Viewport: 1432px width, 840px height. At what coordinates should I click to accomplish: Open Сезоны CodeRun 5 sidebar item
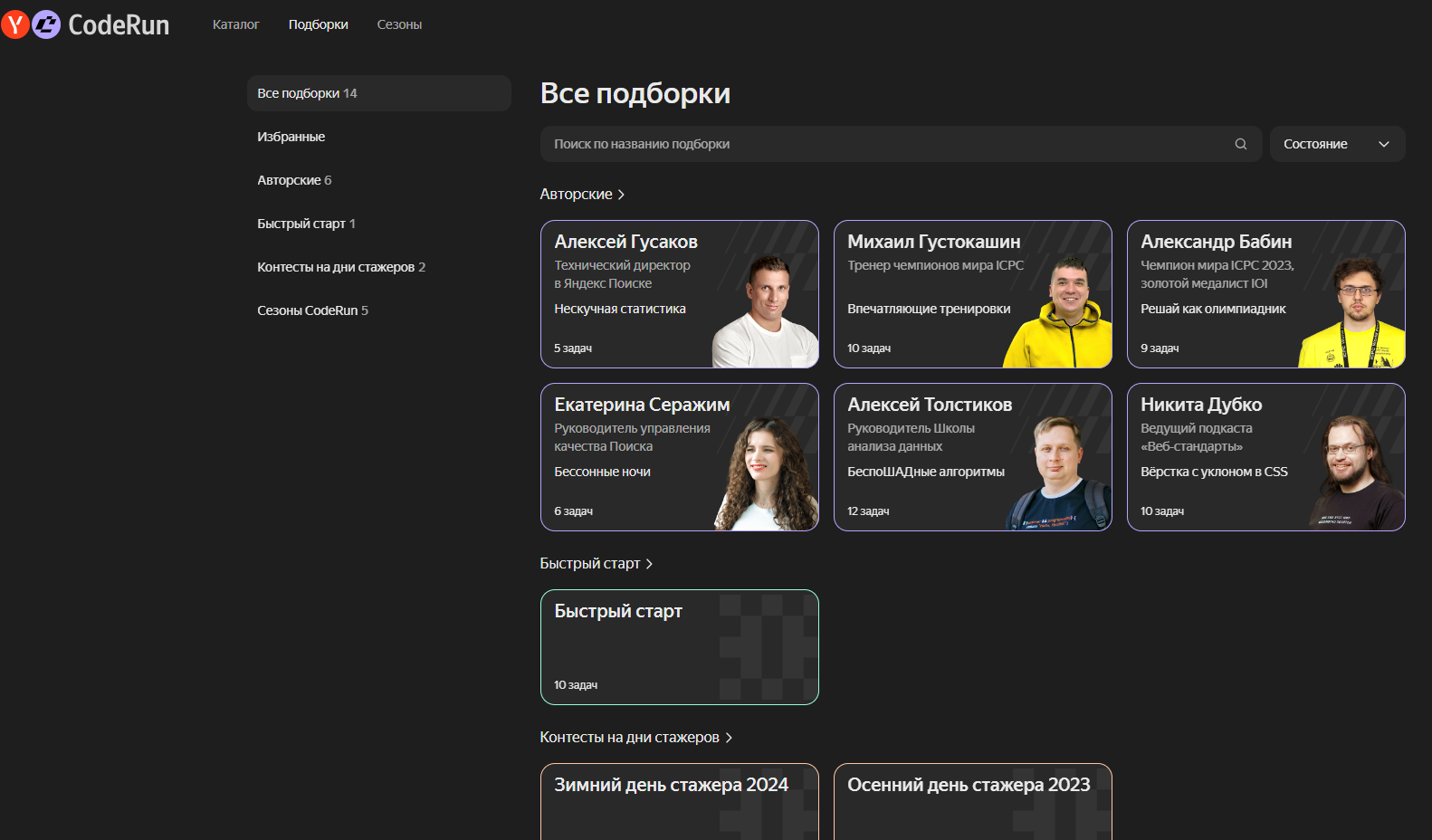(379, 310)
